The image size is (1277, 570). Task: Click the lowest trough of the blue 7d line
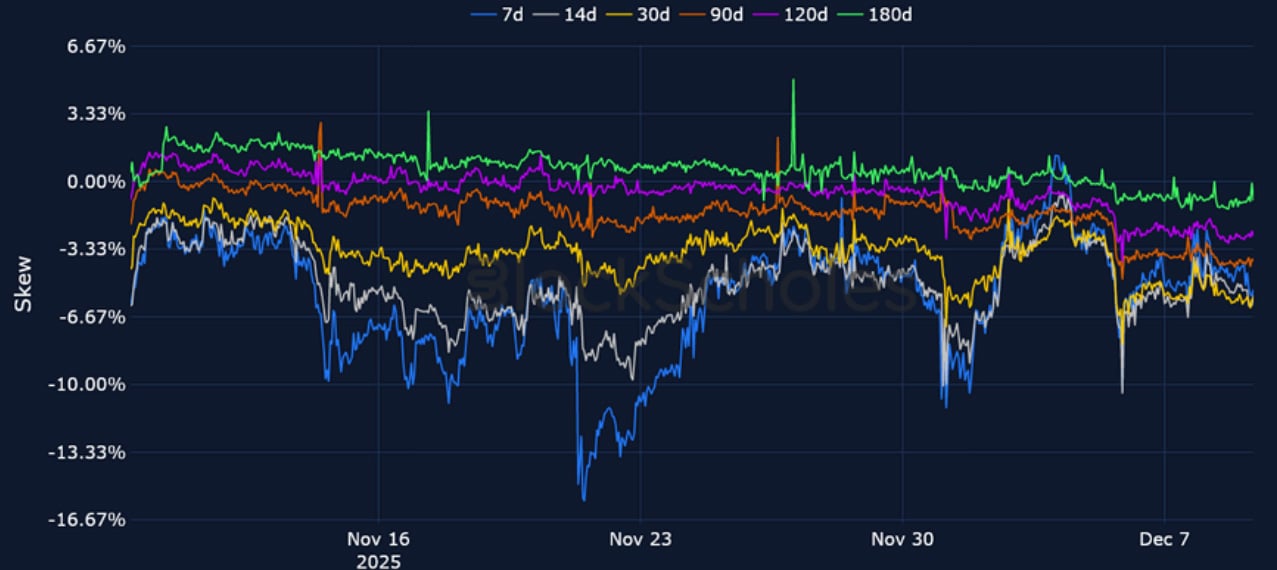[584, 499]
